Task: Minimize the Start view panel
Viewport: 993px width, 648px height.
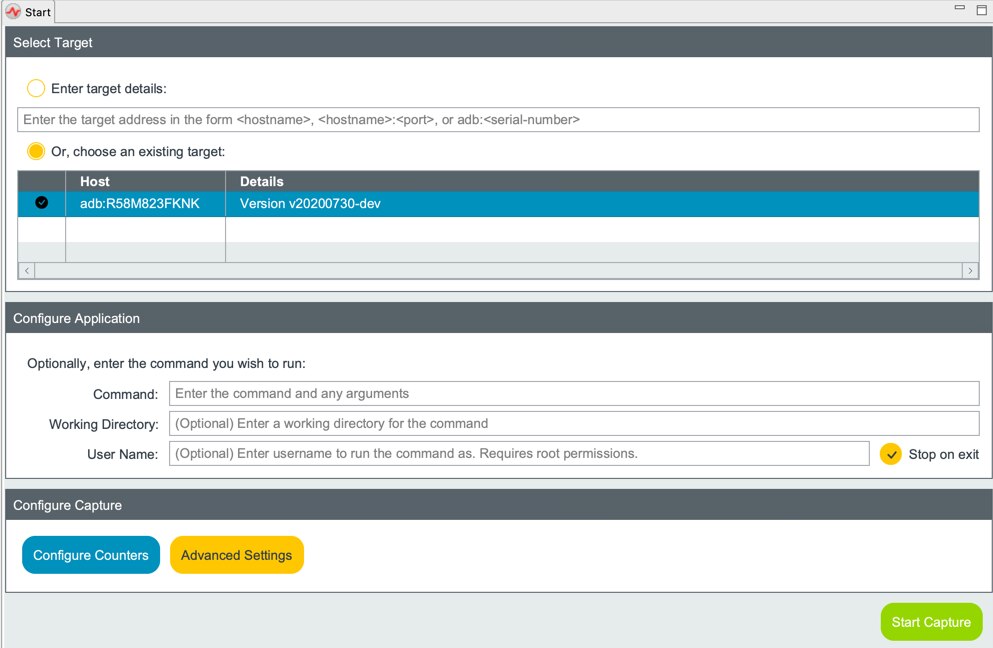Action: point(959,9)
